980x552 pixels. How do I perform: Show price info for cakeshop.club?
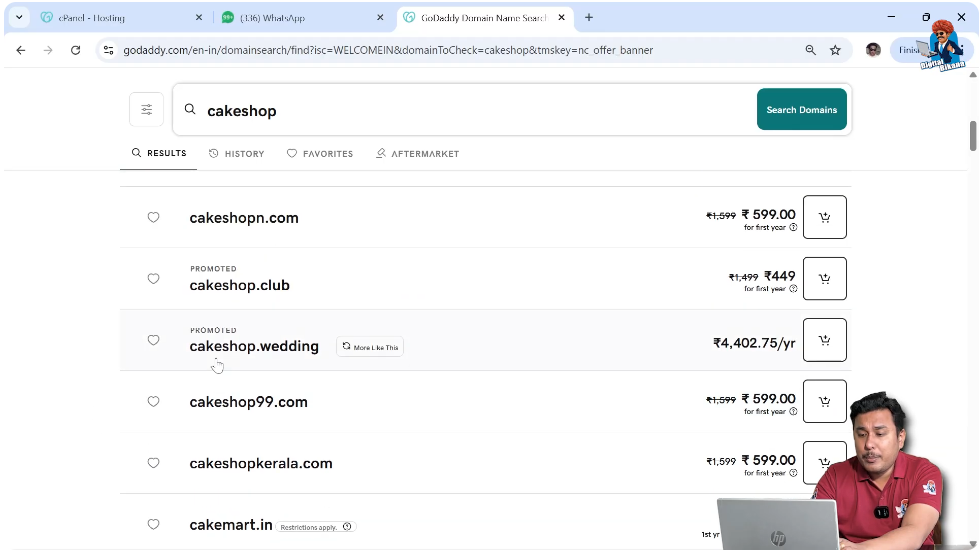click(x=793, y=289)
